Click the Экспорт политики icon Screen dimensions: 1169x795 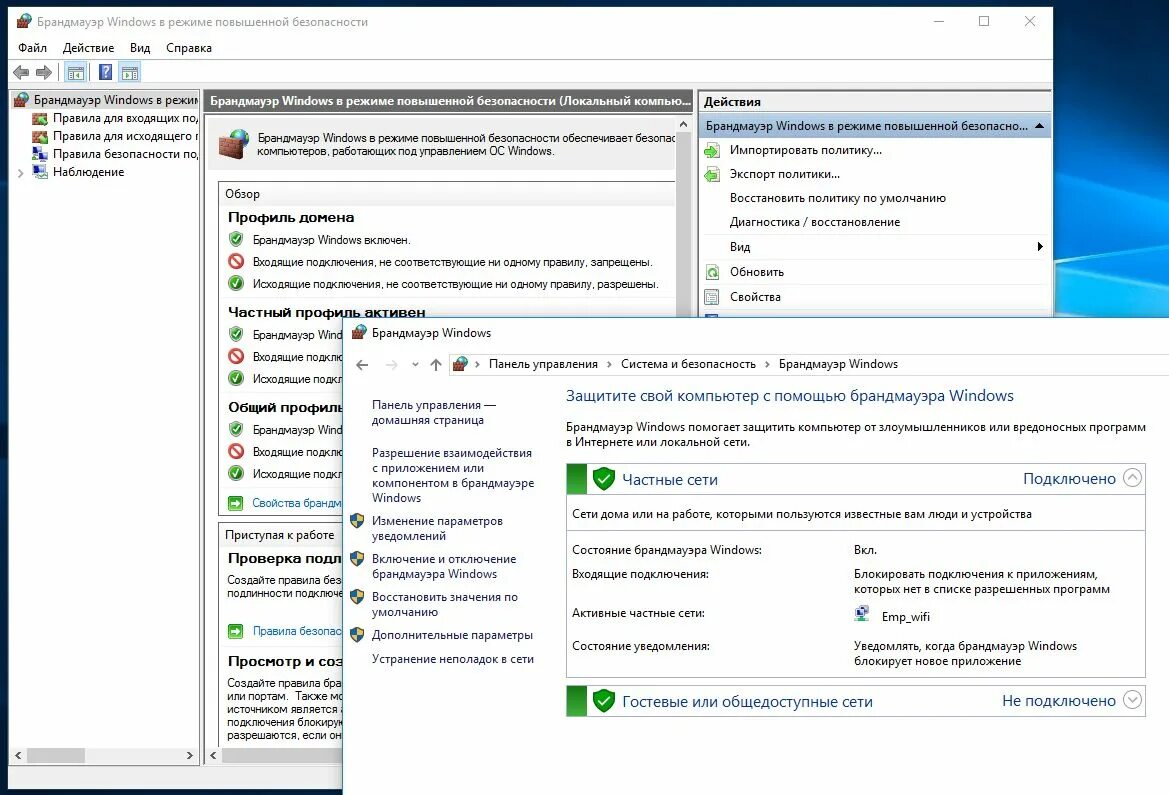coord(712,175)
